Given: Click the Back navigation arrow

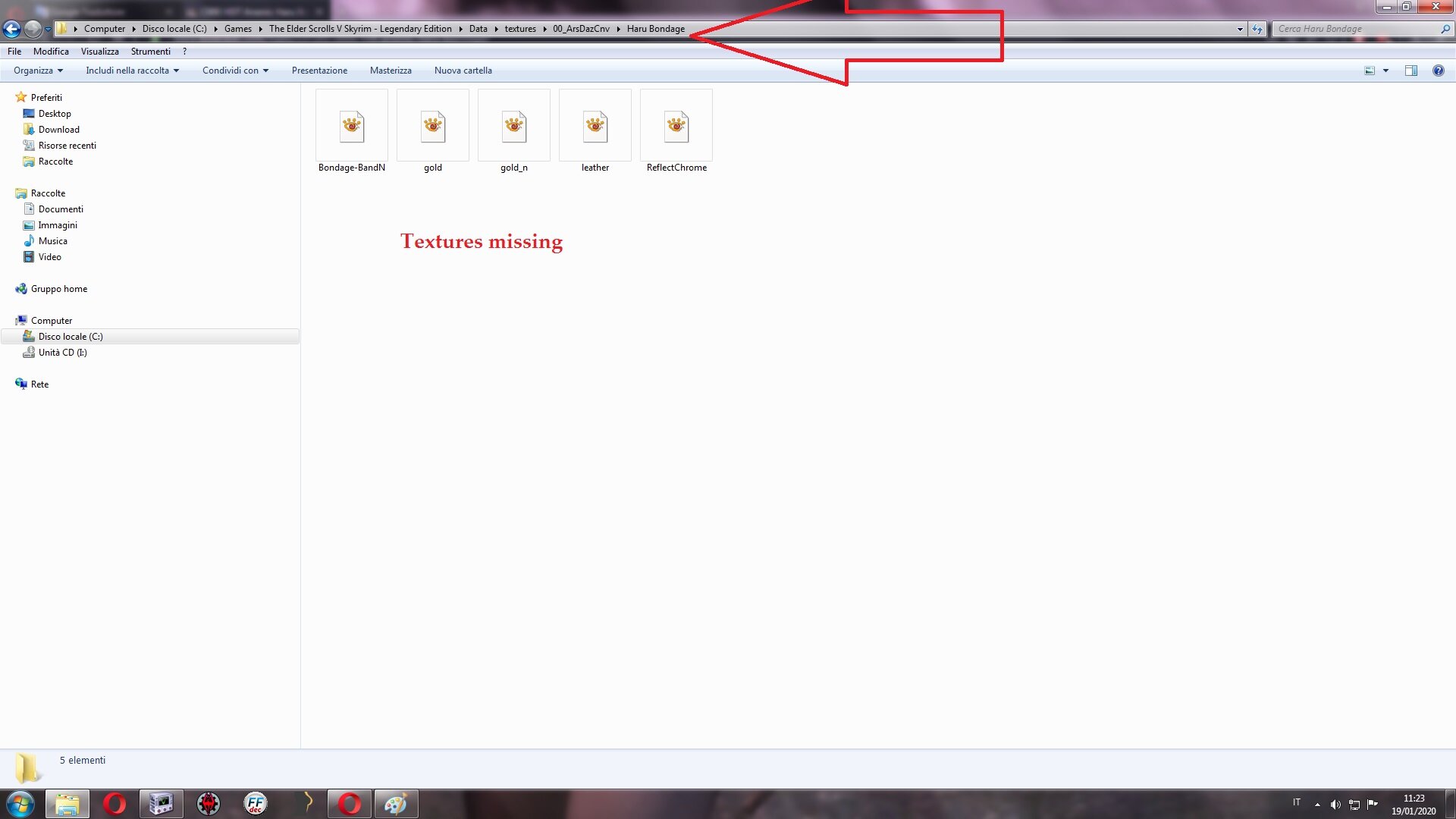Looking at the screenshot, I should click(x=11, y=29).
